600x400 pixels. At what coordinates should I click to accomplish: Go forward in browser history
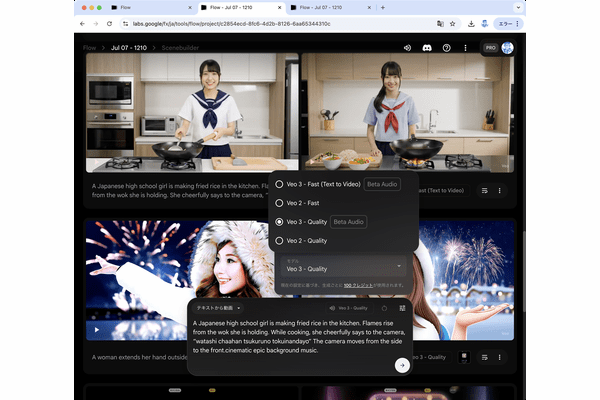coord(96,24)
